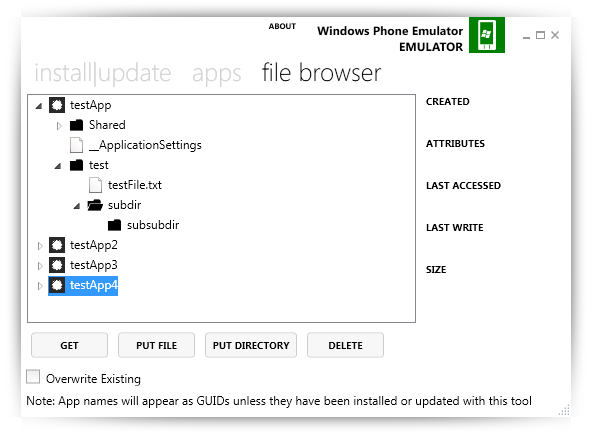Screen dimensions: 596x434
Task: Click the CREATED label
Action: [448, 101]
